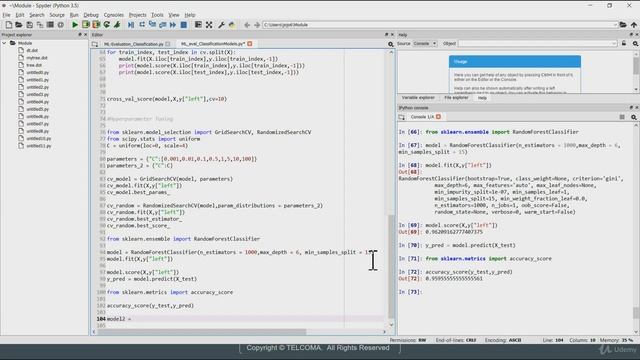This screenshot has width=640, height=360.
Task: Go back to previous cursor position
Action: [x=247, y=25]
